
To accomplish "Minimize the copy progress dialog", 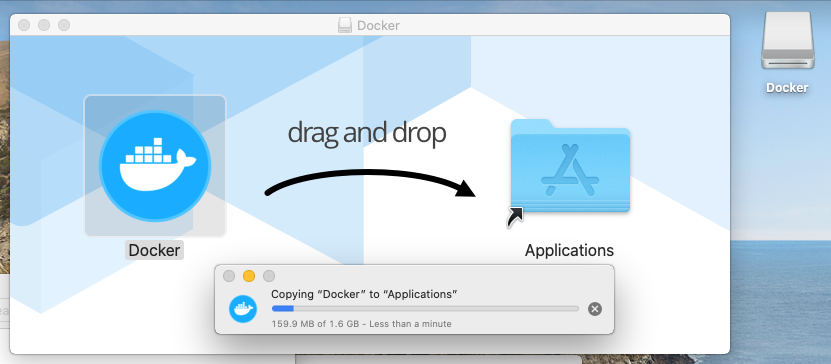I will [249, 276].
